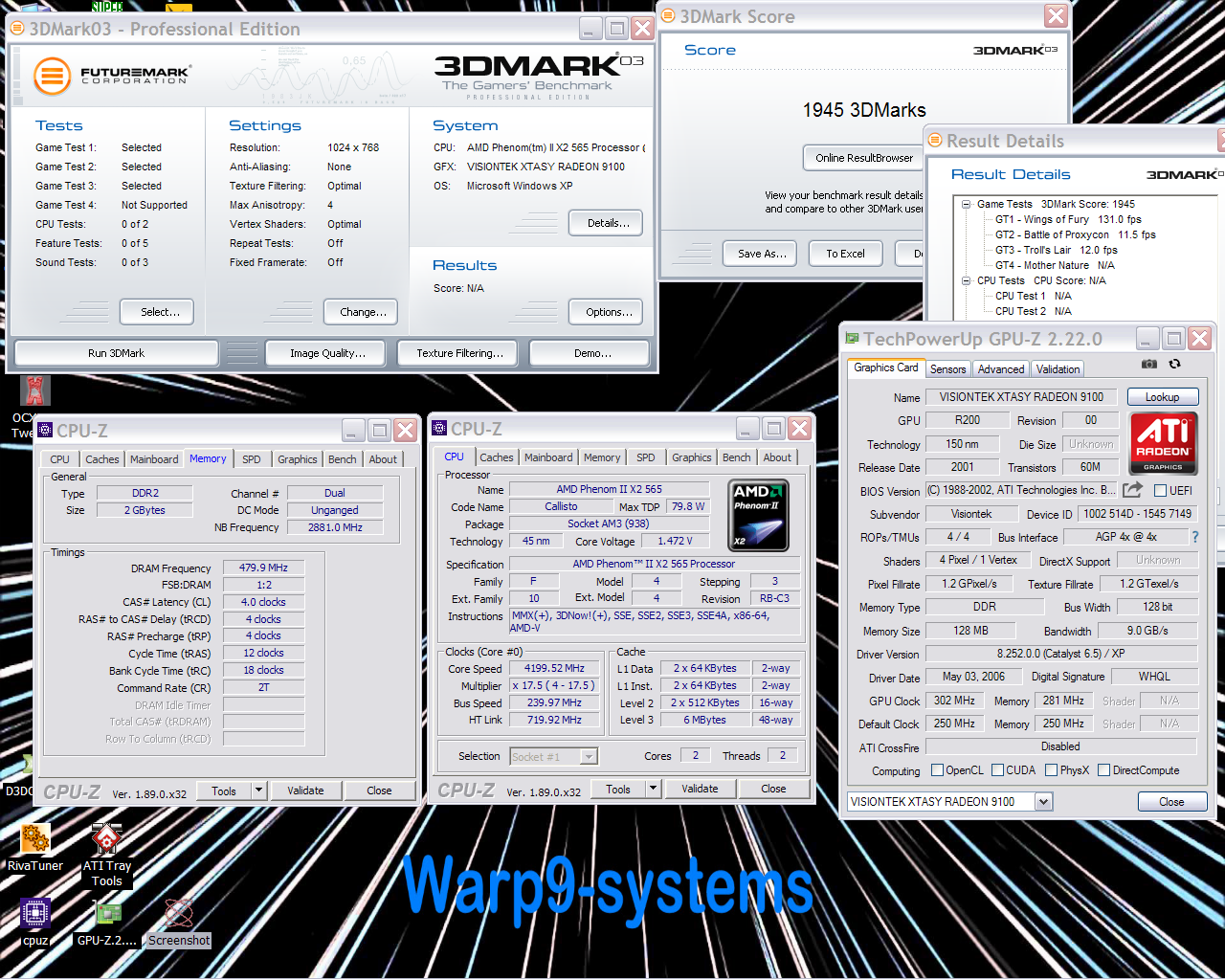Enable the UEFI checkbox in GPU-Z
This screenshot has height=980, width=1225.
1160,491
